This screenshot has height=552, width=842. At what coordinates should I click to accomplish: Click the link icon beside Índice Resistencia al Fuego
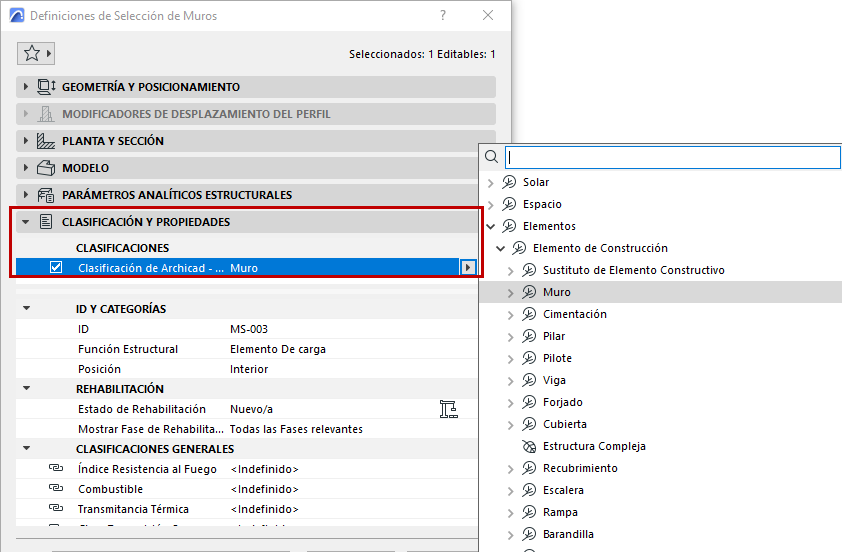point(56,468)
